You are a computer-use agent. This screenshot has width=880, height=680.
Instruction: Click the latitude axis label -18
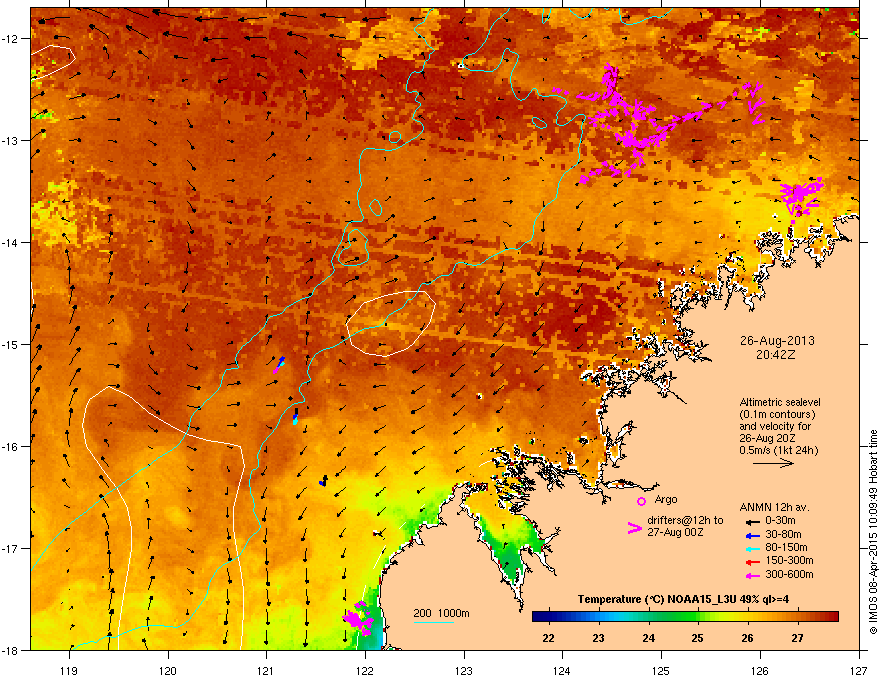click(x=10, y=650)
